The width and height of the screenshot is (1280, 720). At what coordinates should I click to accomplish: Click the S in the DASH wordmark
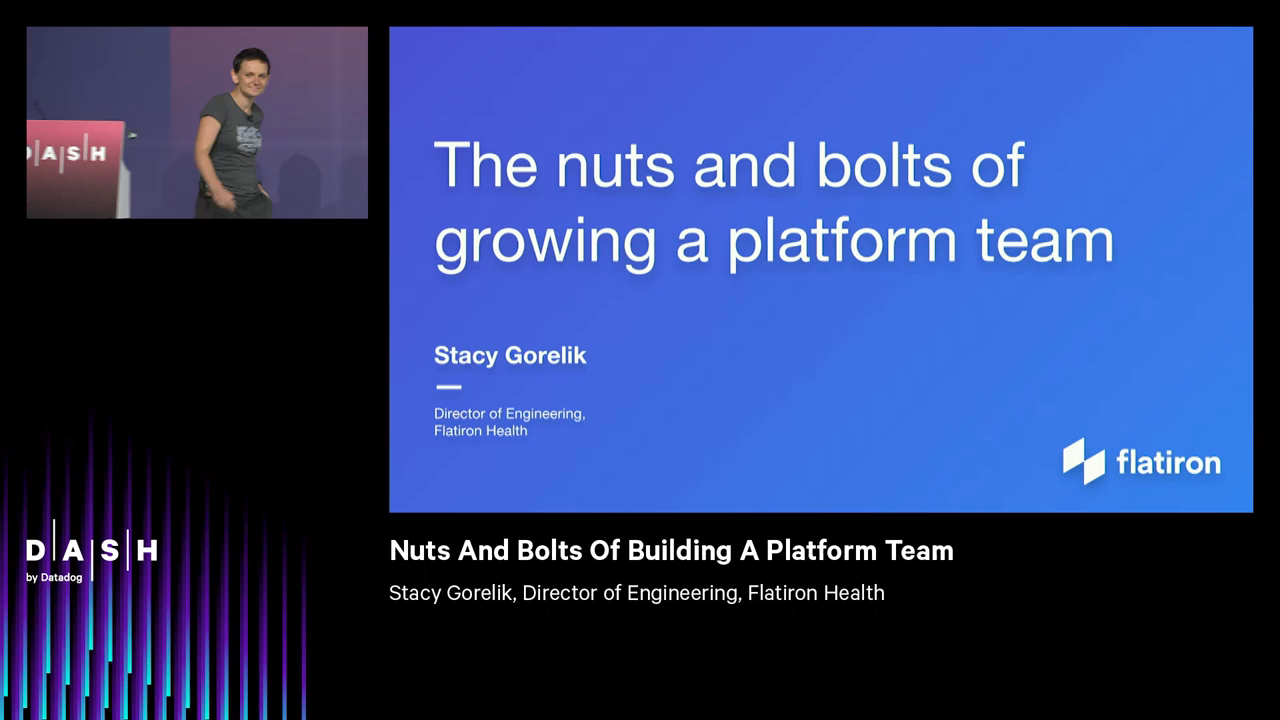point(110,551)
